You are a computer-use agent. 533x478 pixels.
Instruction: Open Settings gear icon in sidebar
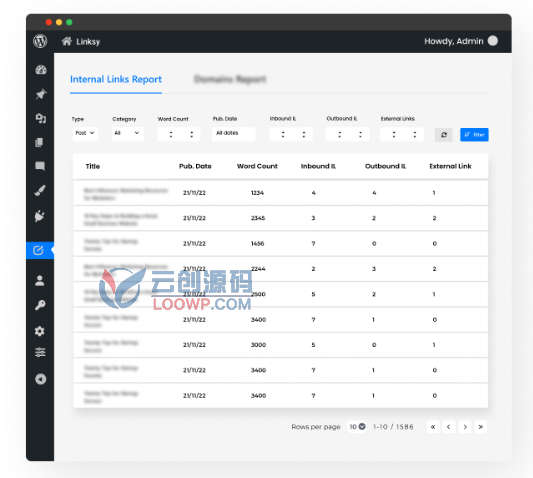click(x=40, y=331)
